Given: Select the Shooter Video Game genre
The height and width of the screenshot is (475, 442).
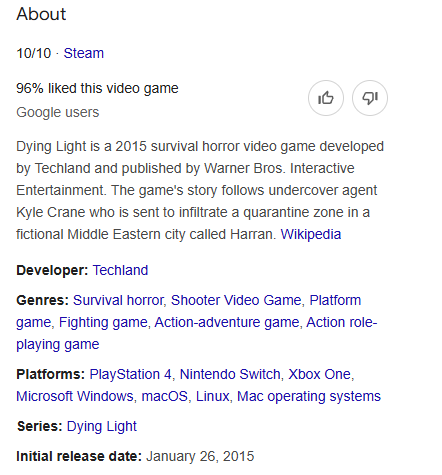Looking at the screenshot, I should (x=236, y=300).
